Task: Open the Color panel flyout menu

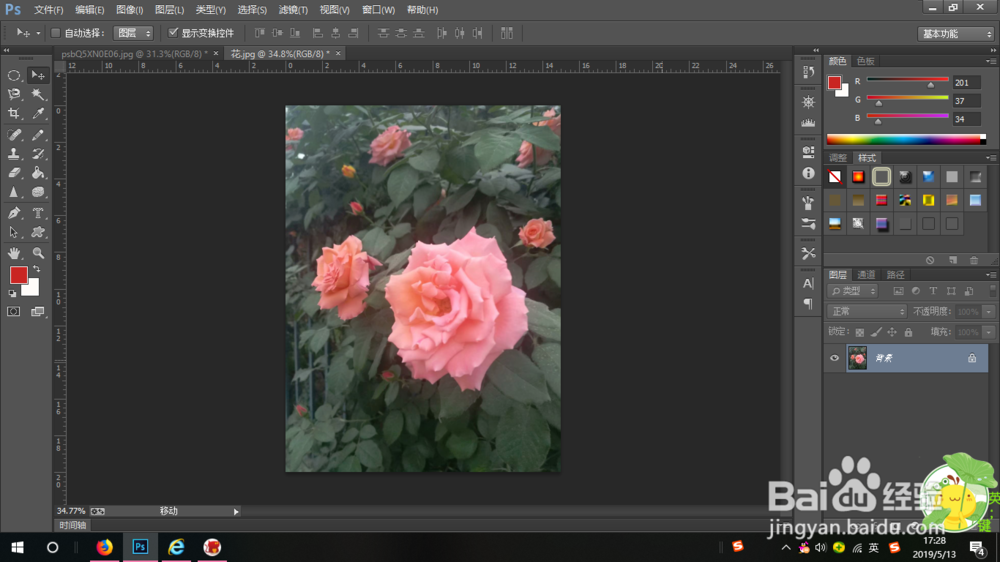Action: [990, 61]
